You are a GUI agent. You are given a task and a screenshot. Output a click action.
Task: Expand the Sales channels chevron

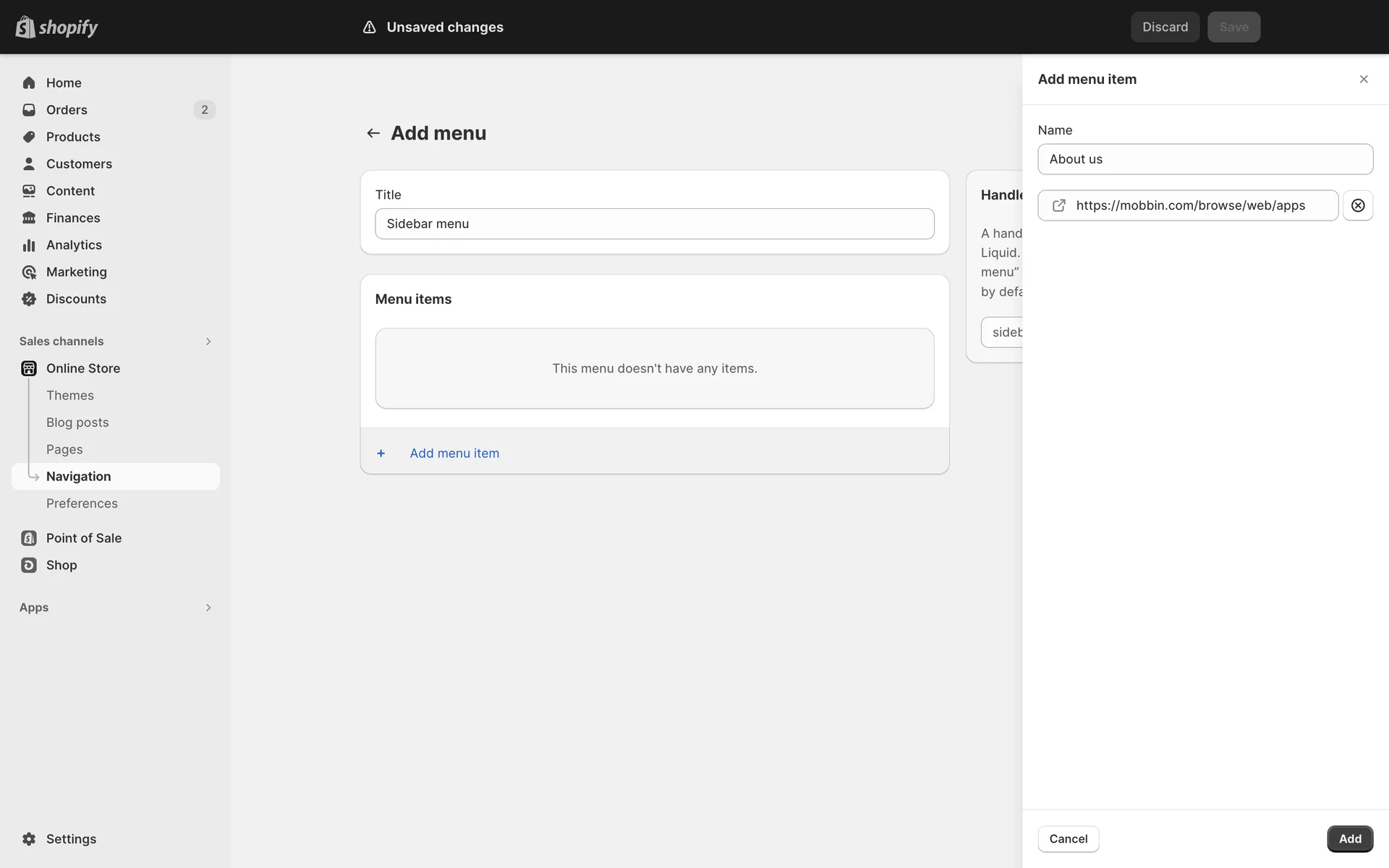click(208, 341)
